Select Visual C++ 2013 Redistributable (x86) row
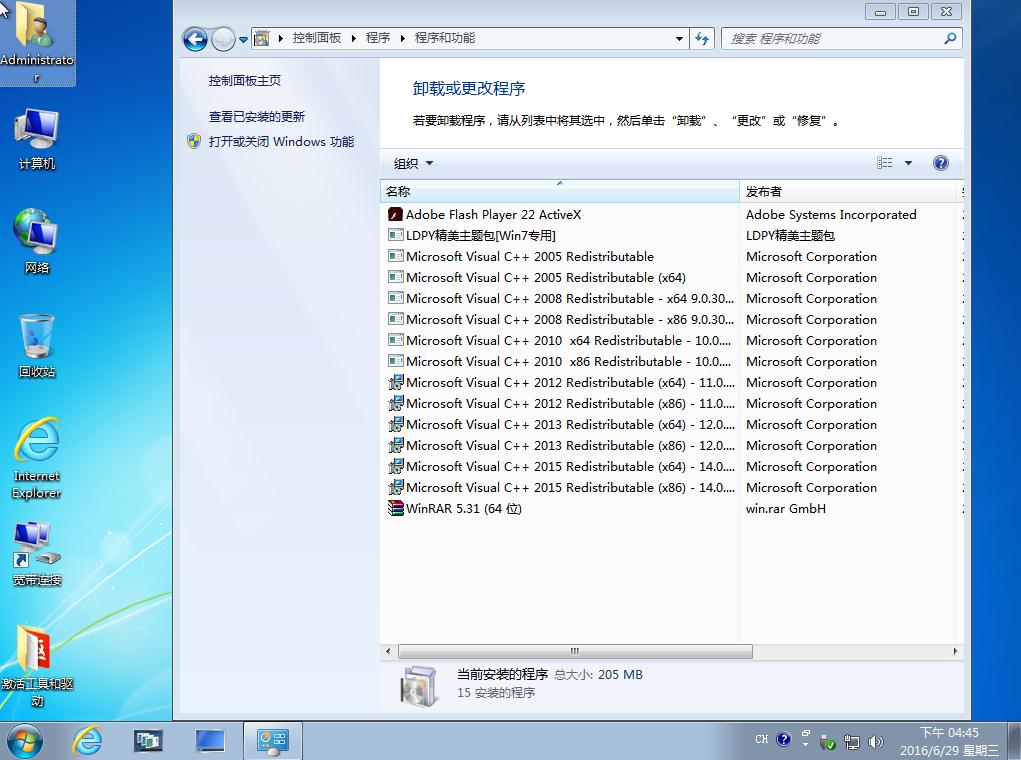 pos(671,445)
